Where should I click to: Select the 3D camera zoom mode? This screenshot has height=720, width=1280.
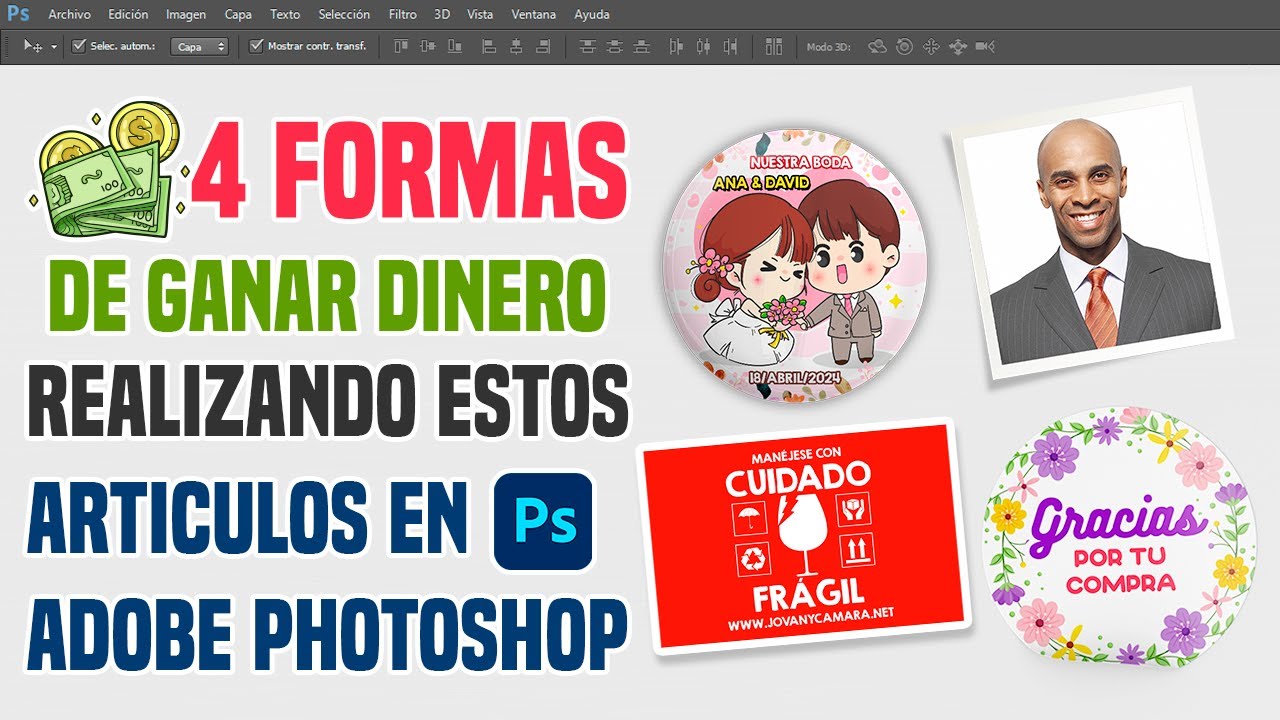pos(985,46)
